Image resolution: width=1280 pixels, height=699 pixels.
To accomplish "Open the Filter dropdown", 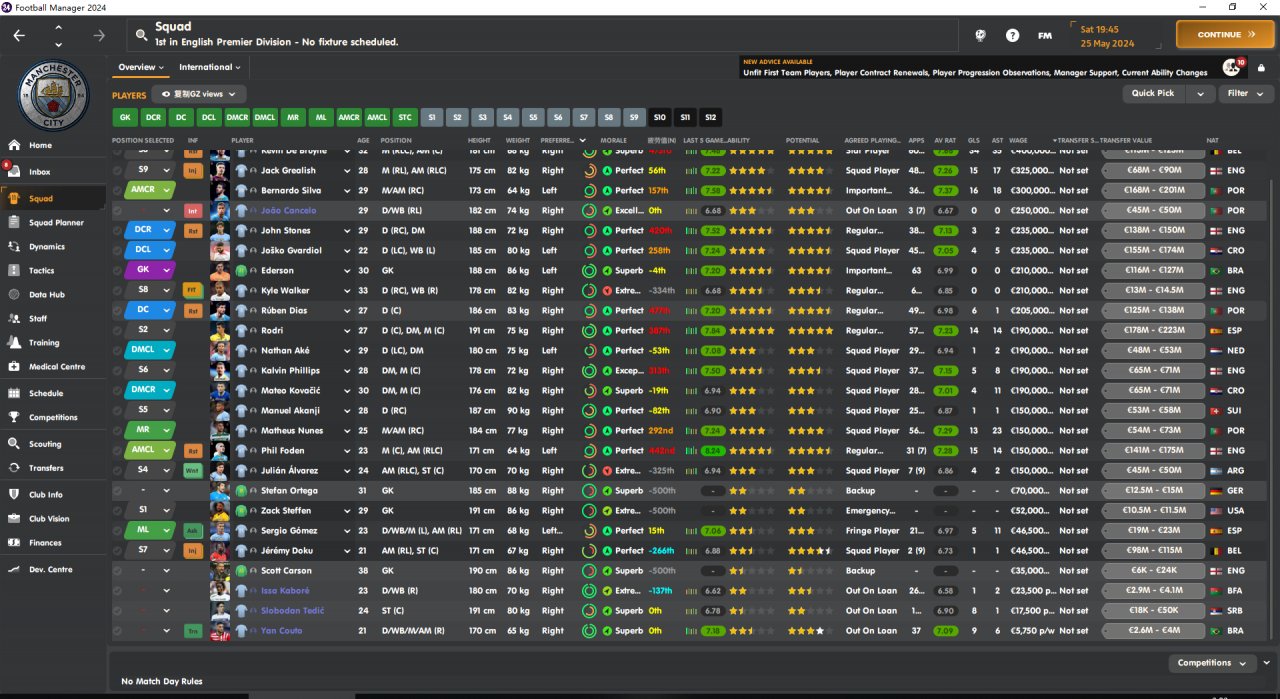I will tap(1245, 93).
